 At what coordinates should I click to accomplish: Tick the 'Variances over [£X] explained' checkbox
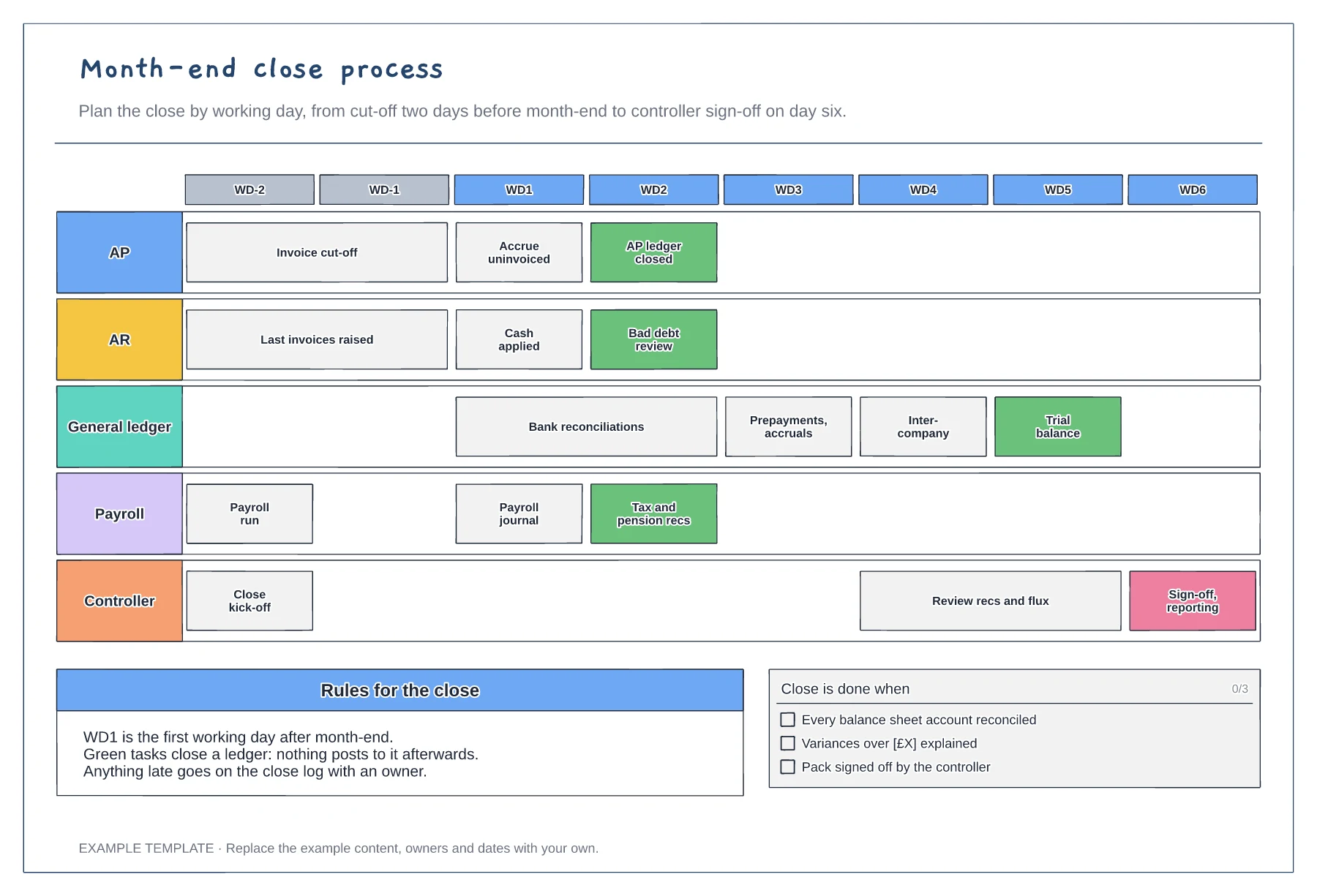(787, 743)
